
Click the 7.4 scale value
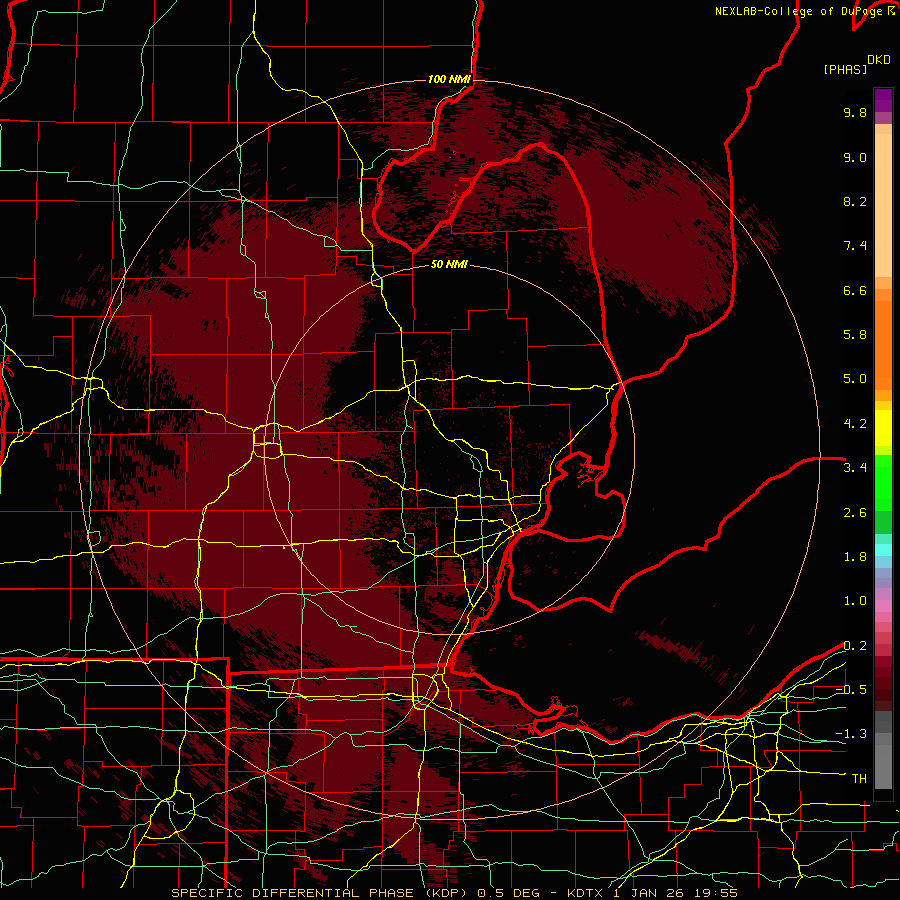pyautogui.click(x=855, y=246)
